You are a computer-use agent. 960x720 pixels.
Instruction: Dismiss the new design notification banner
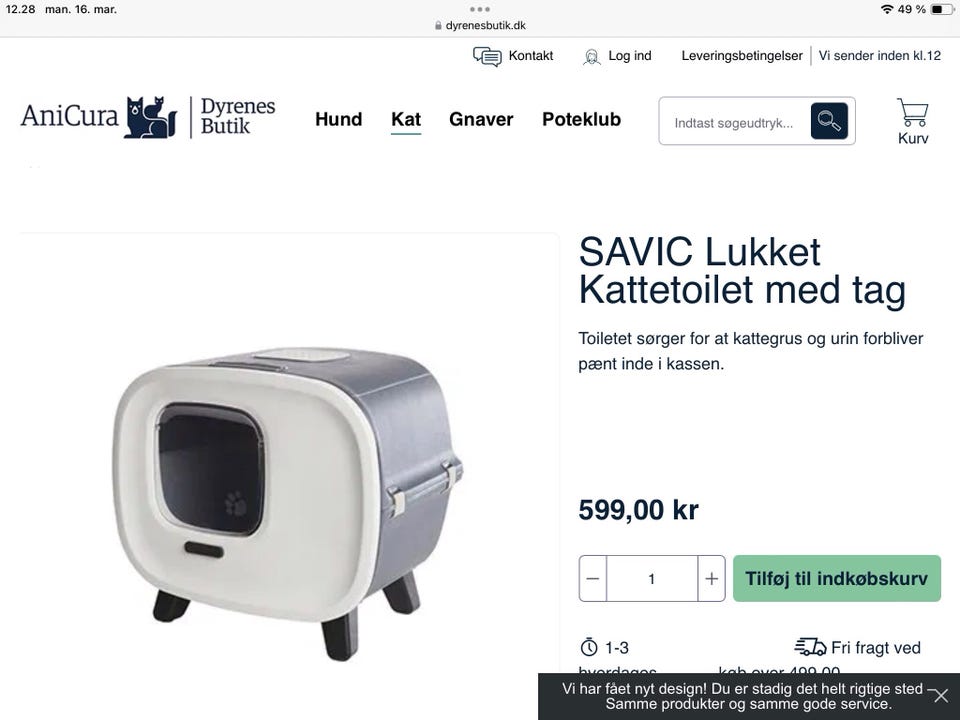pos(940,696)
